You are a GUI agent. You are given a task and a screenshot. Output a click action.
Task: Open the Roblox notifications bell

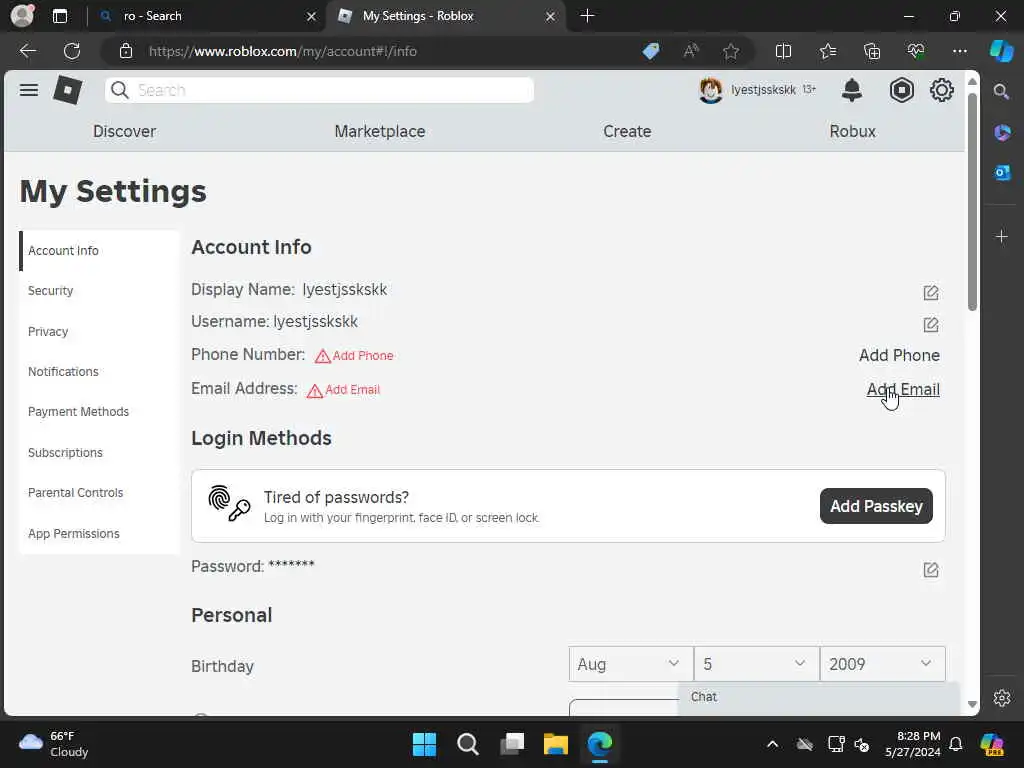pos(852,90)
